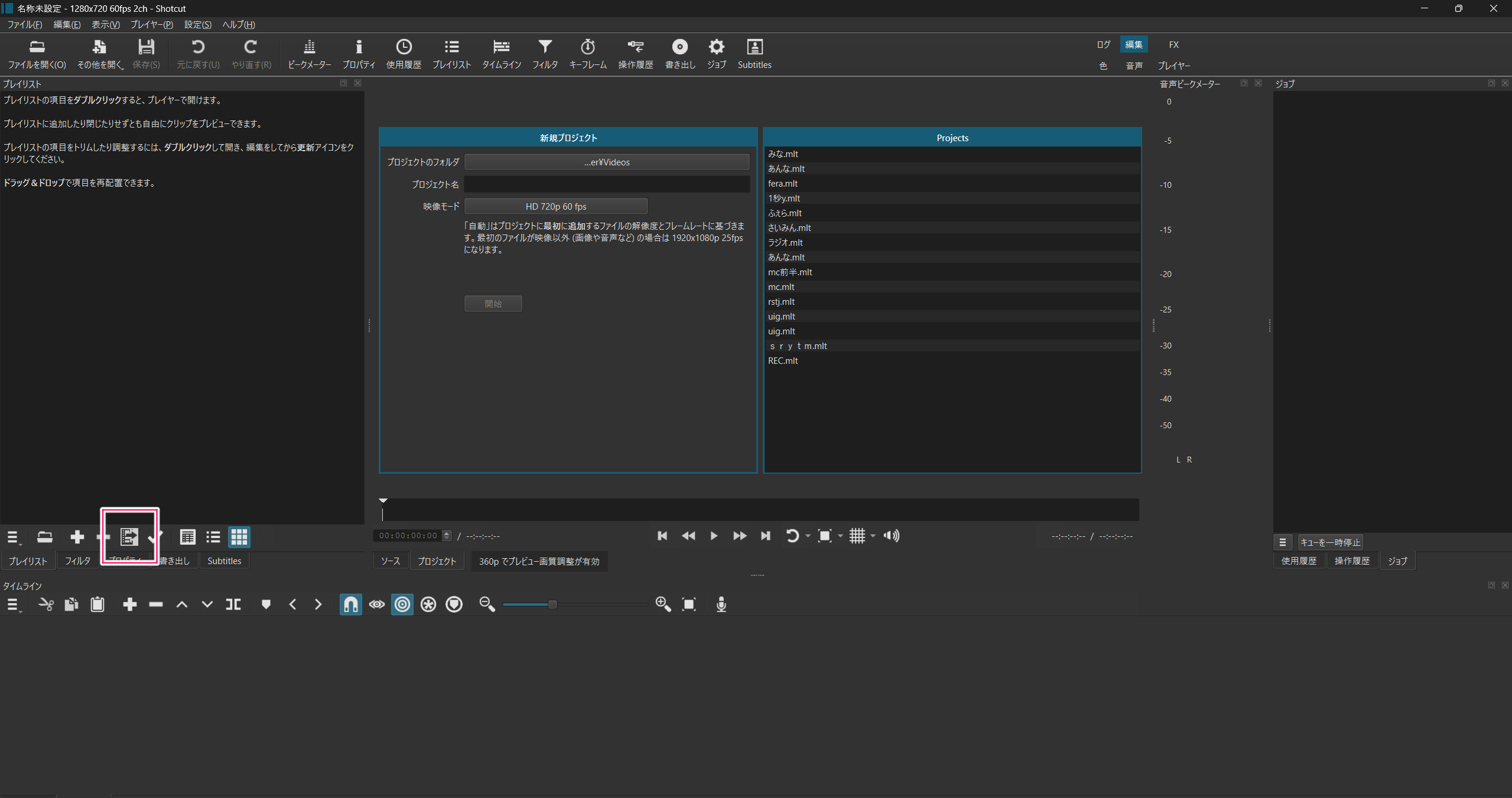Viewport: 1512px width, 798px height.
Task: Click the player scrub bar above the transport controls
Action: [x=759, y=509]
